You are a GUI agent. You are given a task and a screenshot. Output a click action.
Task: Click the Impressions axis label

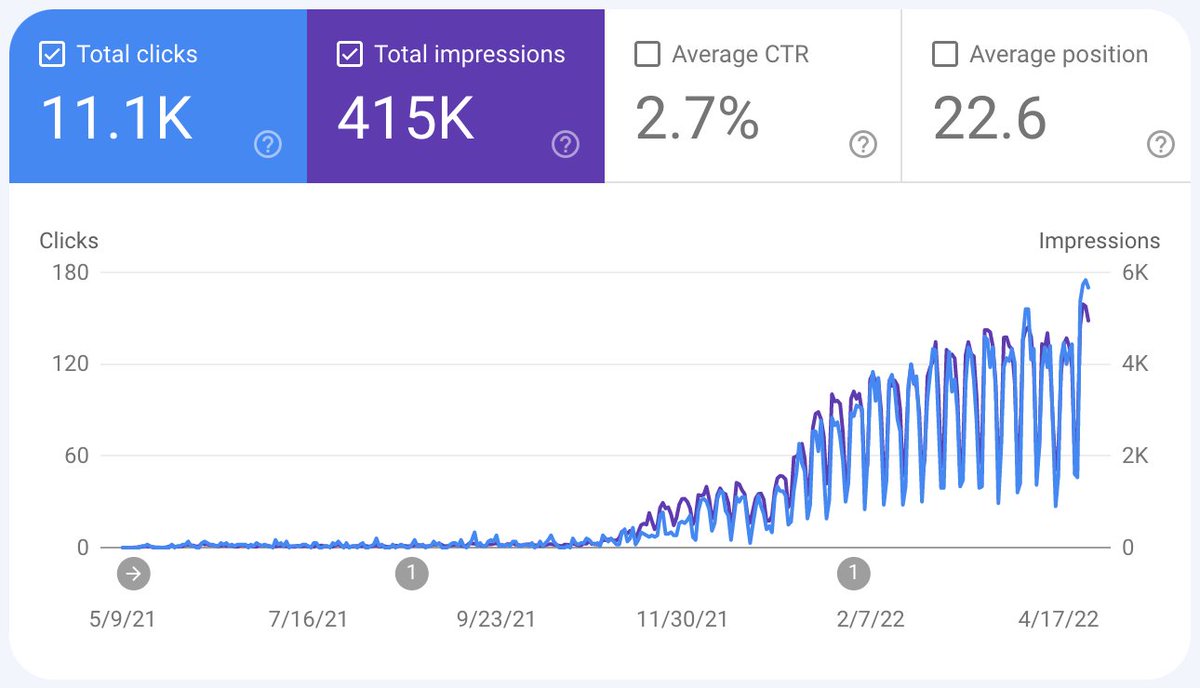pyautogui.click(x=1099, y=241)
